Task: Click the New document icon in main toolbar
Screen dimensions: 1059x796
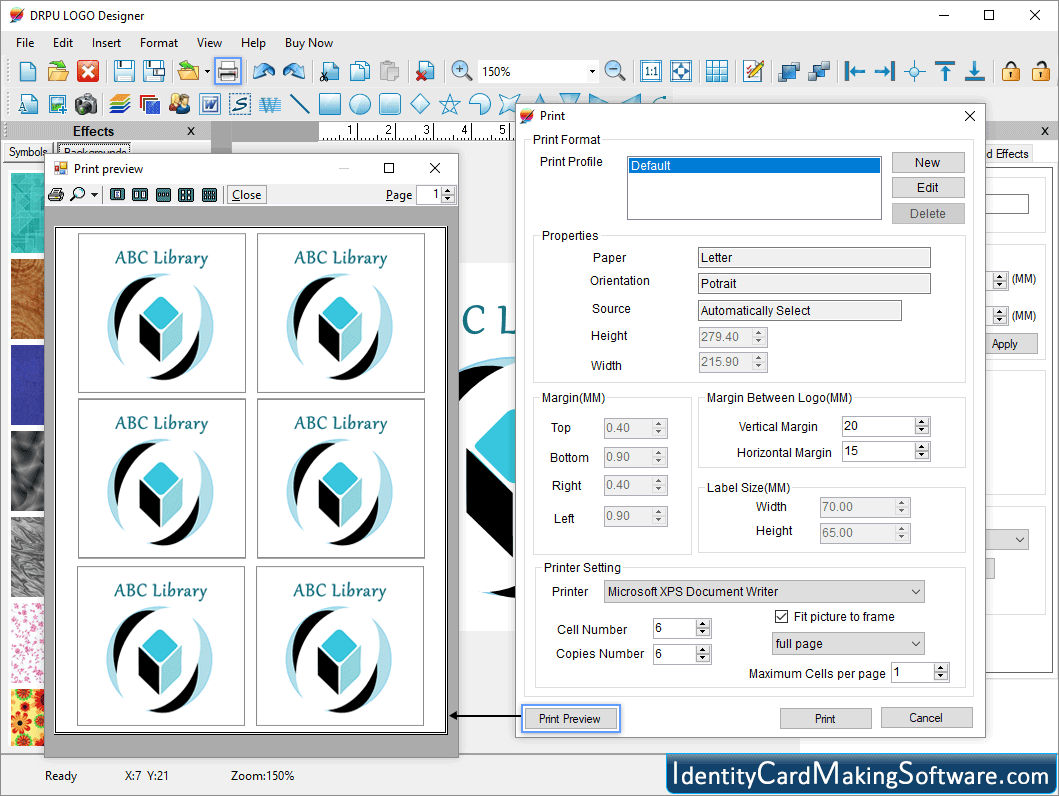Action: pos(28,71)
